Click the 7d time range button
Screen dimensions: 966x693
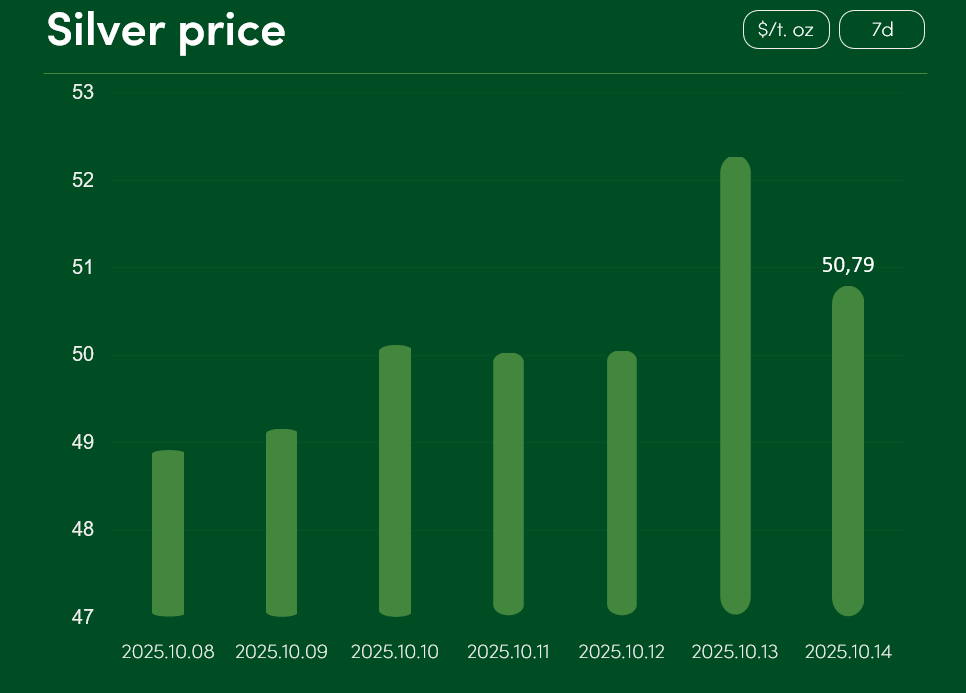[x=881, y=30]
